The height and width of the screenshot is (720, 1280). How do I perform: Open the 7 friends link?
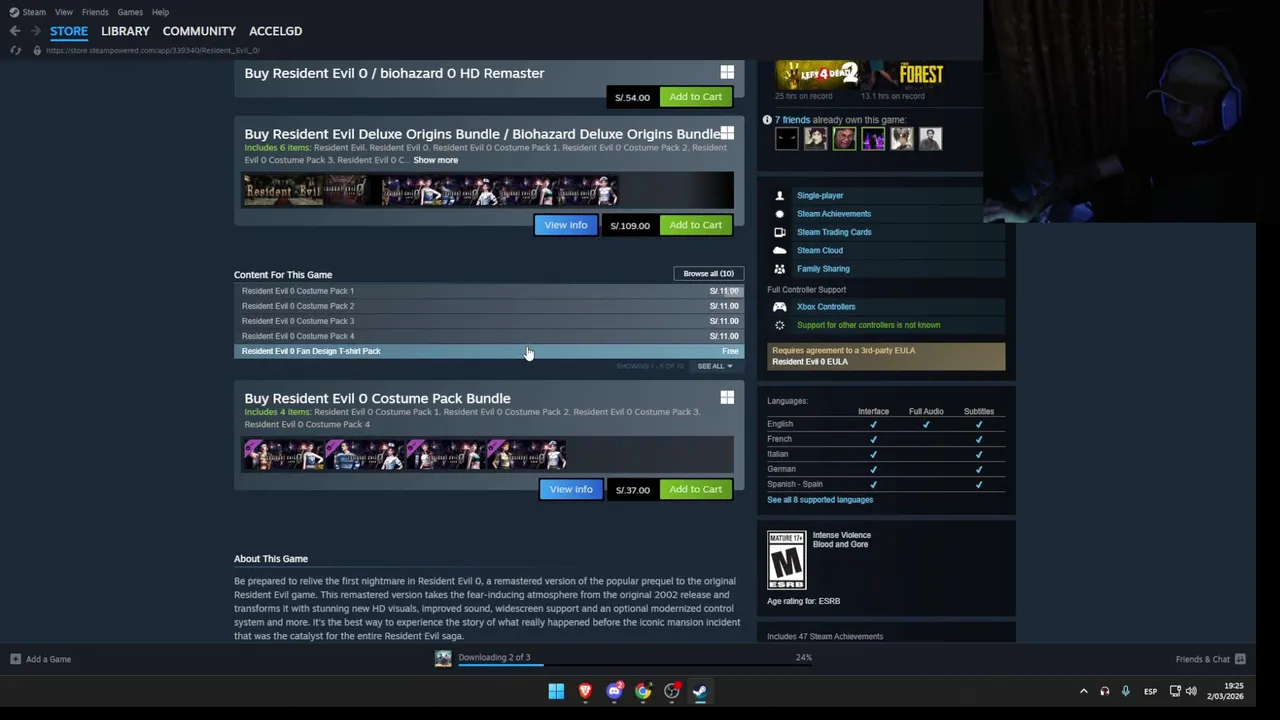(x=792, y=120)
